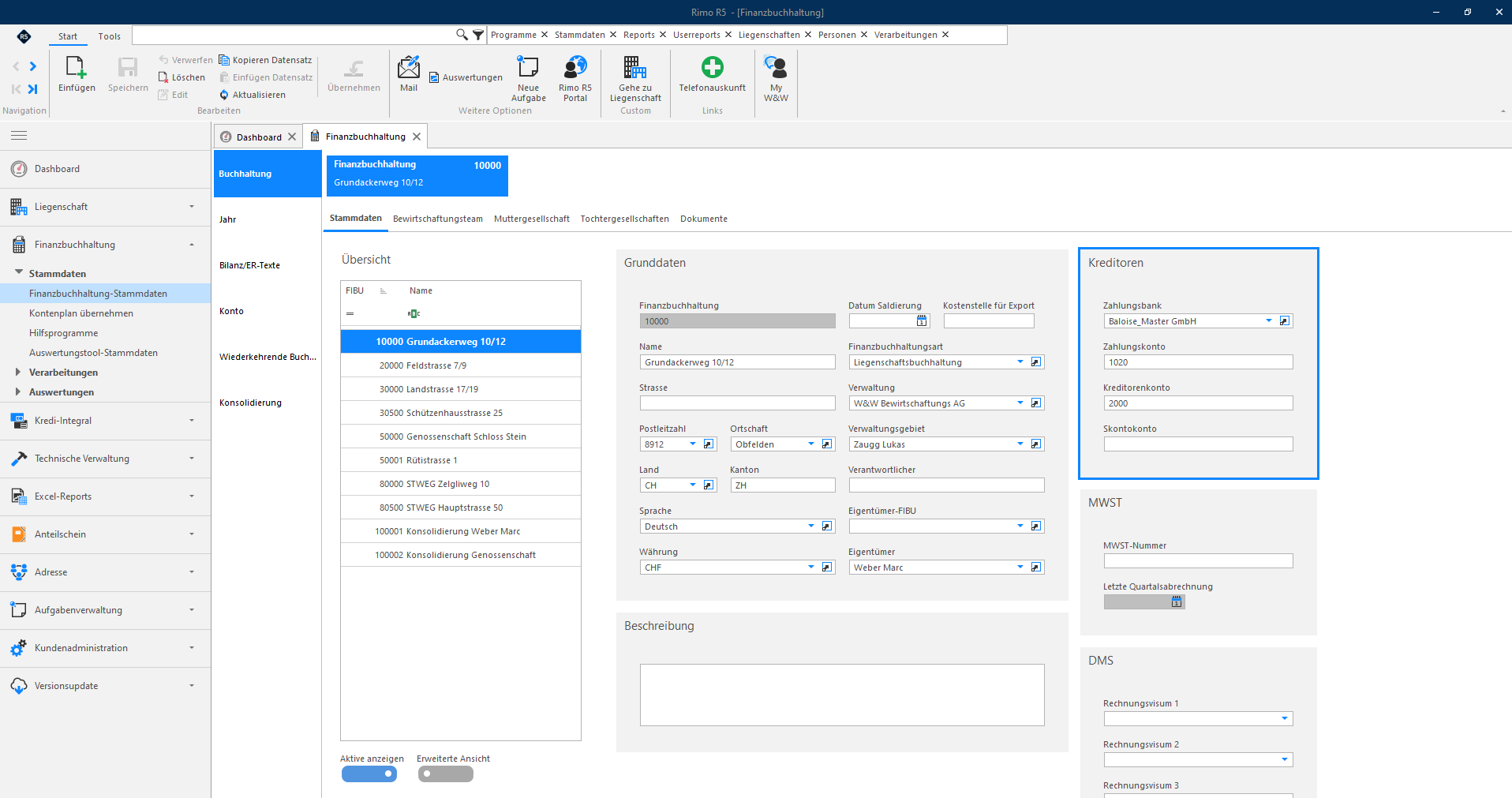Click the search magnifier icon
The width and height of the screenshot is (1512, 798).
point(462,35)
